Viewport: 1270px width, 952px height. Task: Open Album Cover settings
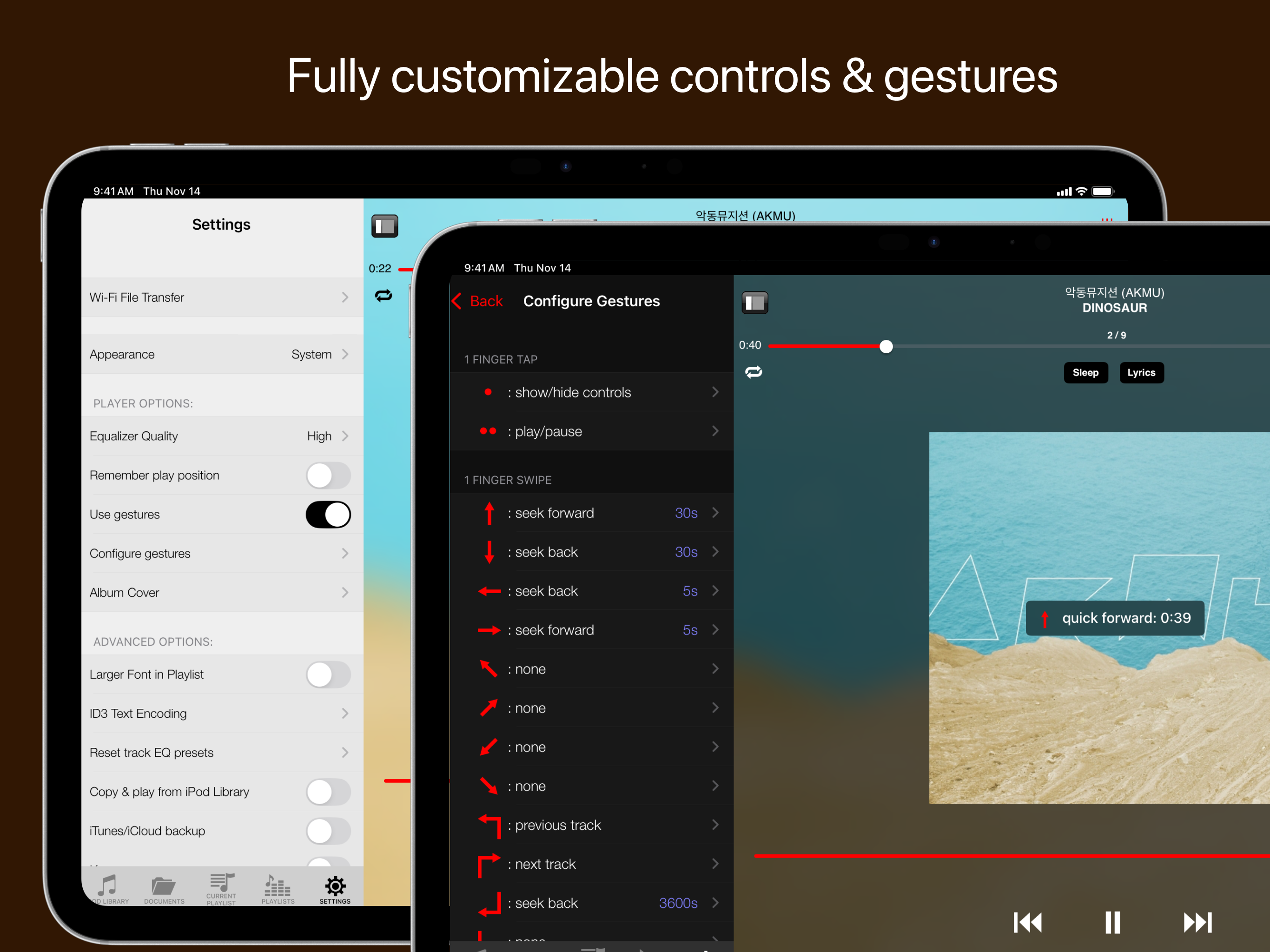222,593
